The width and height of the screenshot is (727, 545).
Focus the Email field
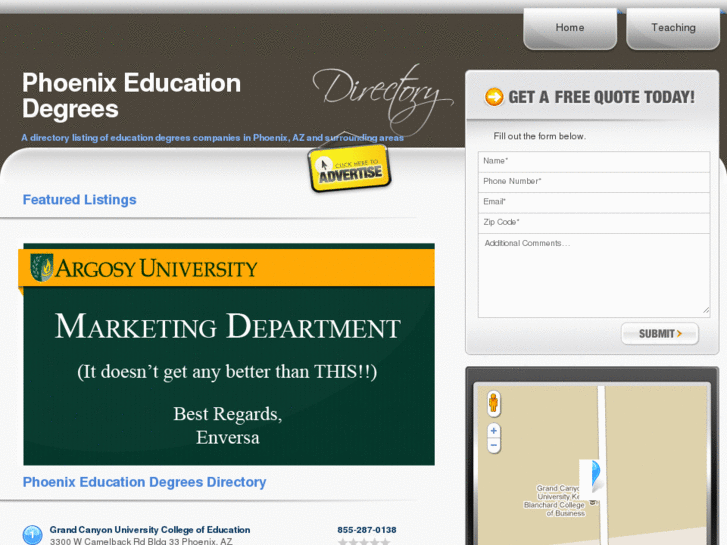coord(594,202)
